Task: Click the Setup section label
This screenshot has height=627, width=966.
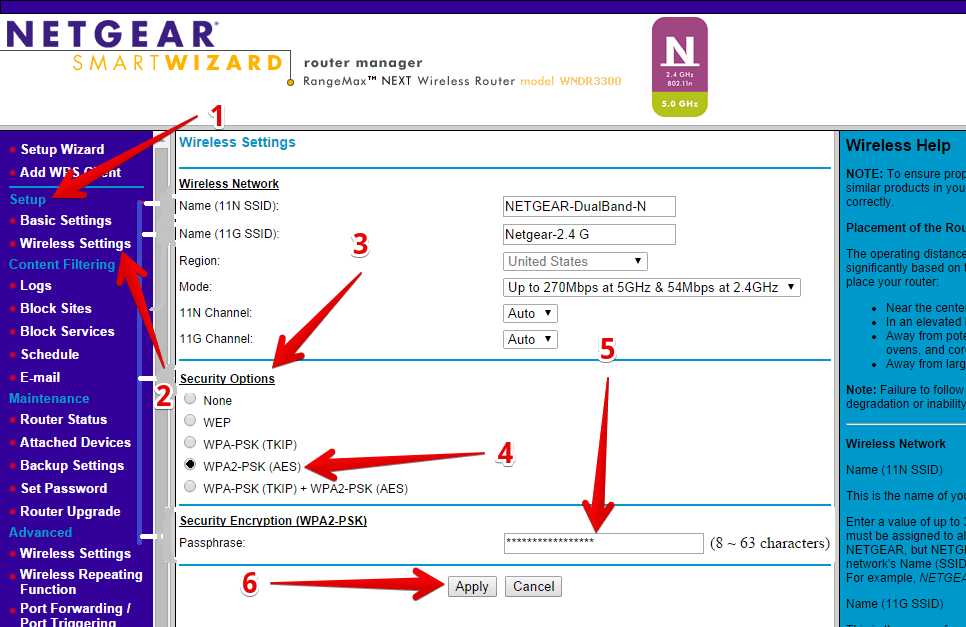Action: 28,200
